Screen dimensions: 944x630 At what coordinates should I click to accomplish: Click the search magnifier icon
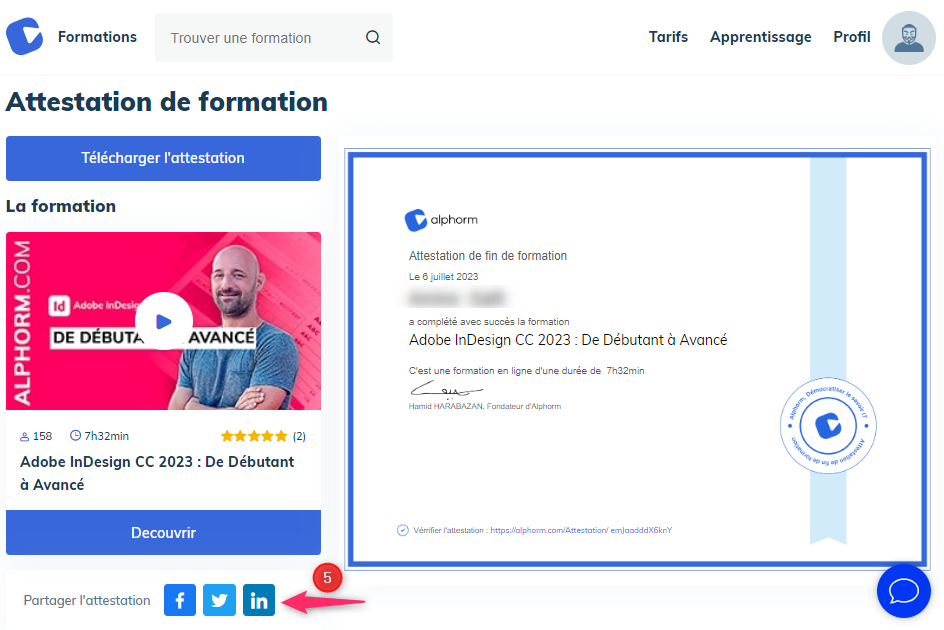click(x=373, y=37)
